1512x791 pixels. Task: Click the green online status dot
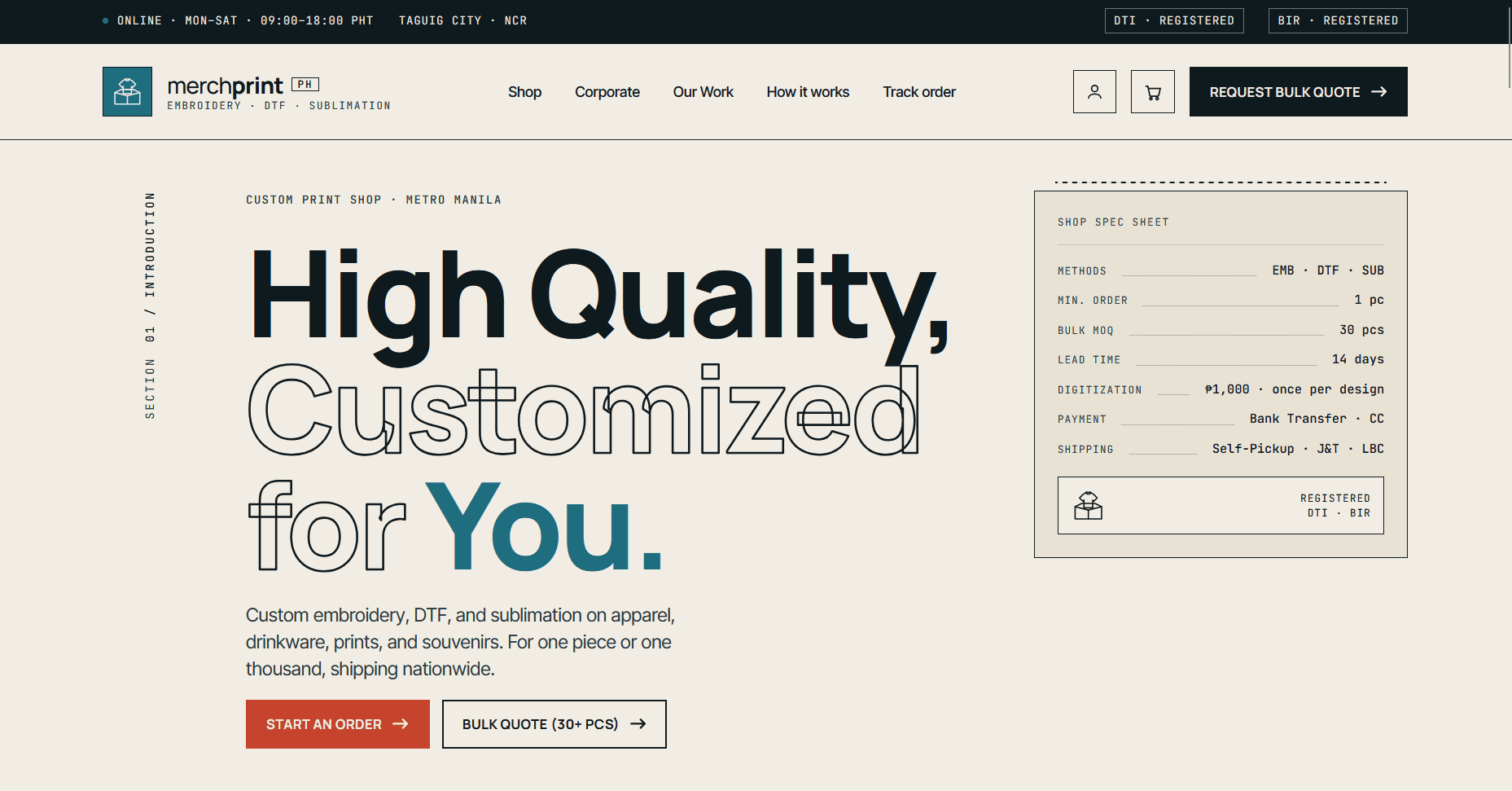[106, 20]
